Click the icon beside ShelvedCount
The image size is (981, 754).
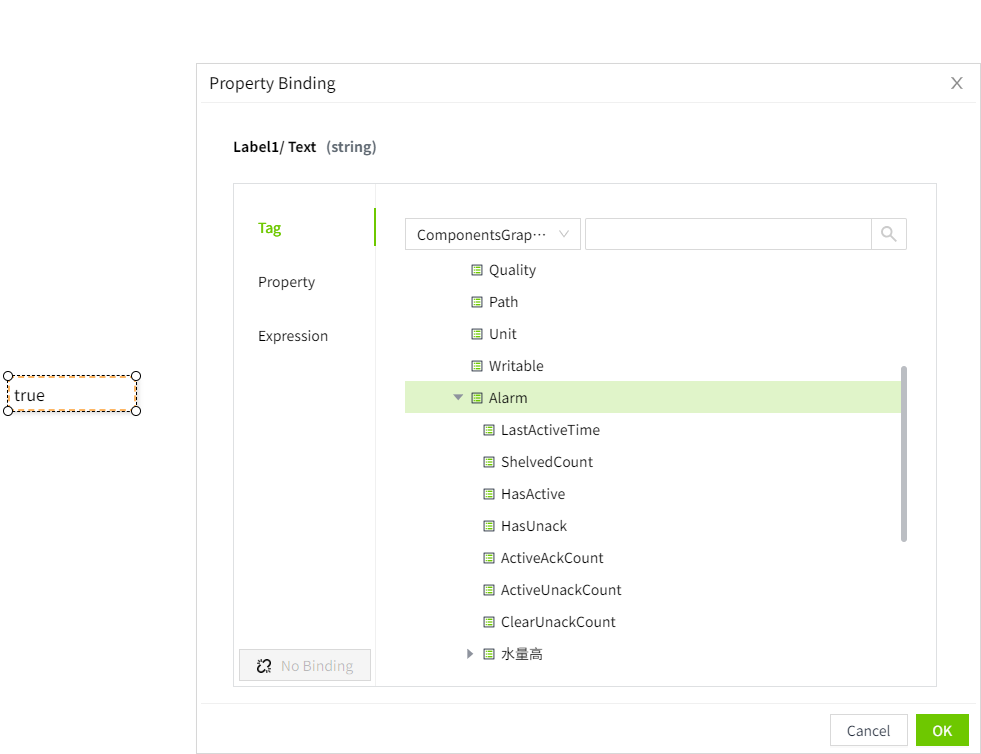489,462
